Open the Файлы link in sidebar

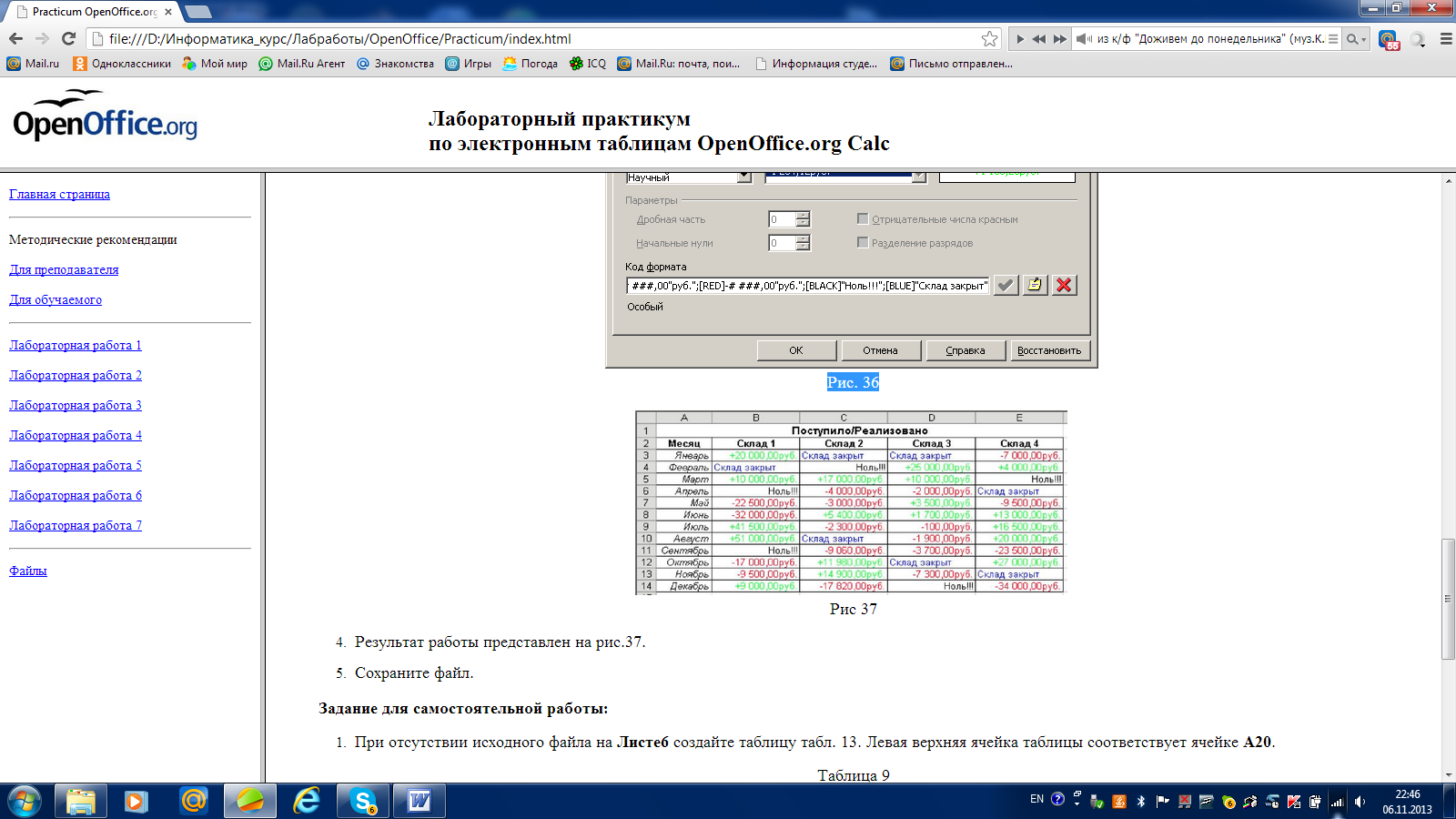pos(28,571)
